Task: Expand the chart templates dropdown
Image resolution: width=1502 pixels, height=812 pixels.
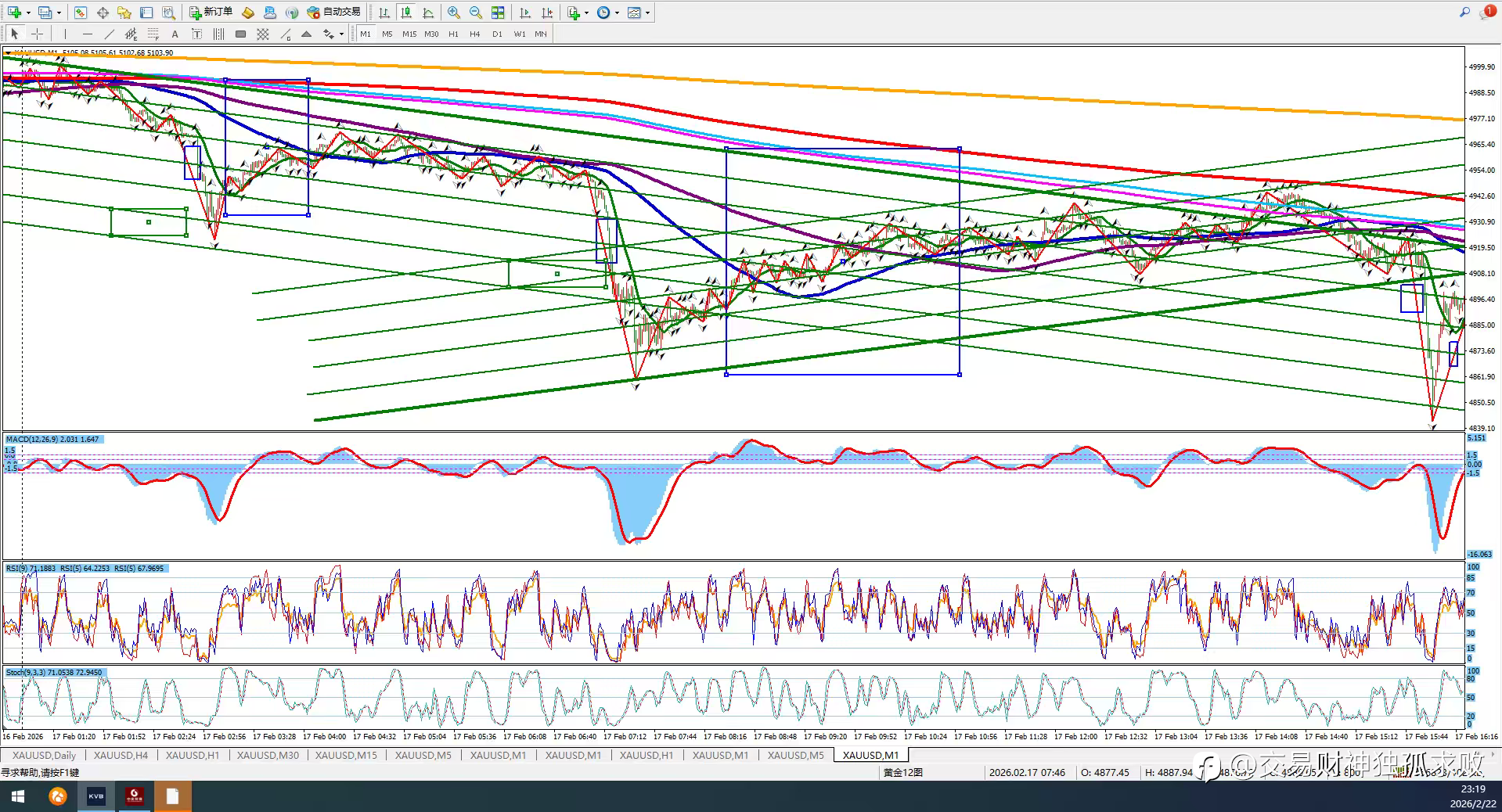Action: 647,13
